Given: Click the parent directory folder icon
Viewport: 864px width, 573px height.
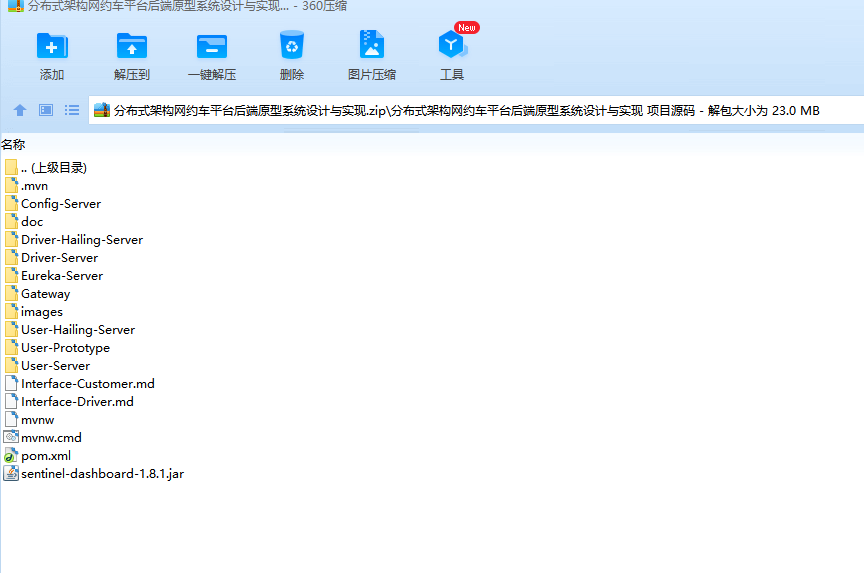Looking at the screenshot, I should pyautogui.click(x=11, y=167).
